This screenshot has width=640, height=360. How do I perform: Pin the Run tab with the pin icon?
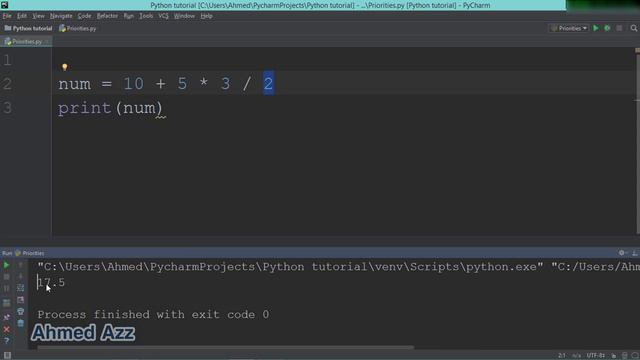click(7, 317)
